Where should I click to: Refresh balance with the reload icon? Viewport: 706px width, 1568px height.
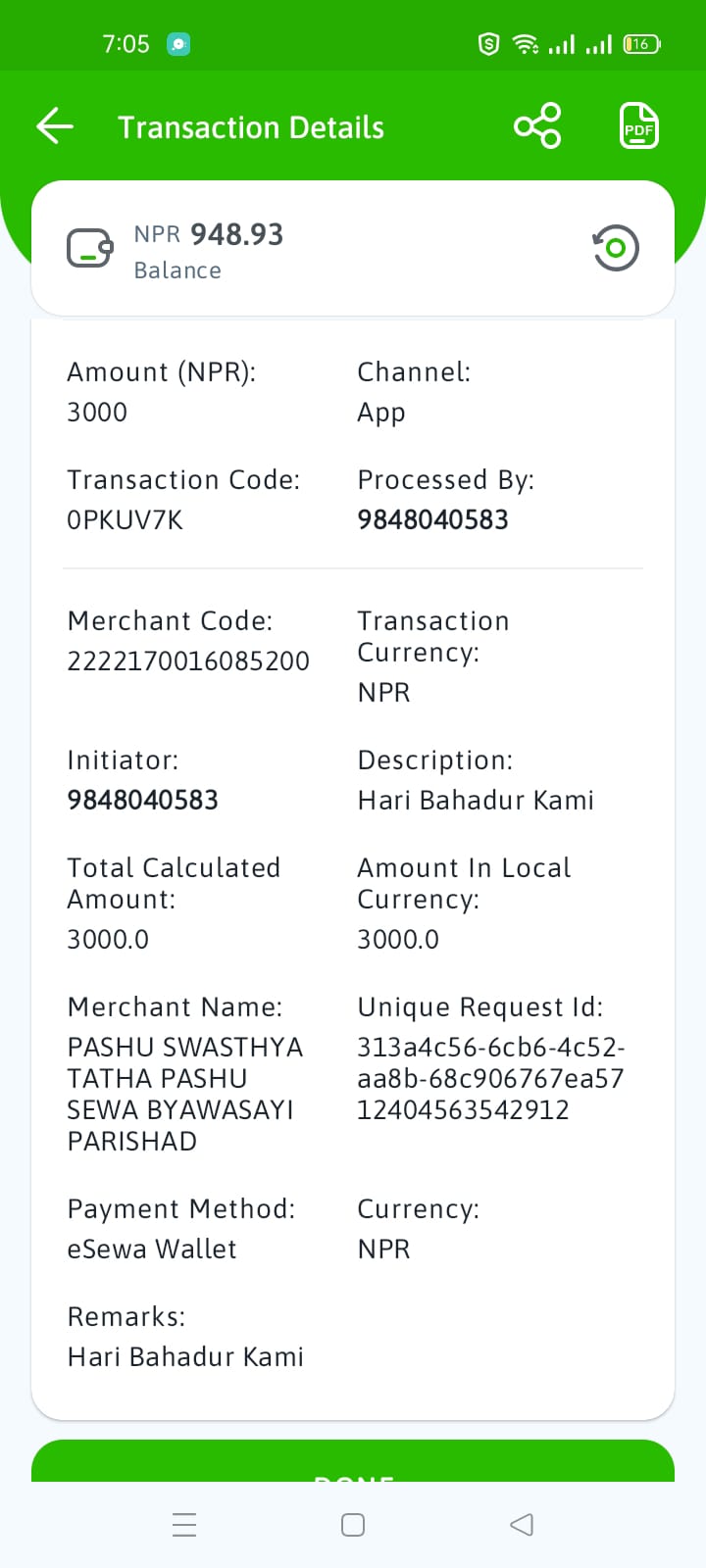point(615,248)
